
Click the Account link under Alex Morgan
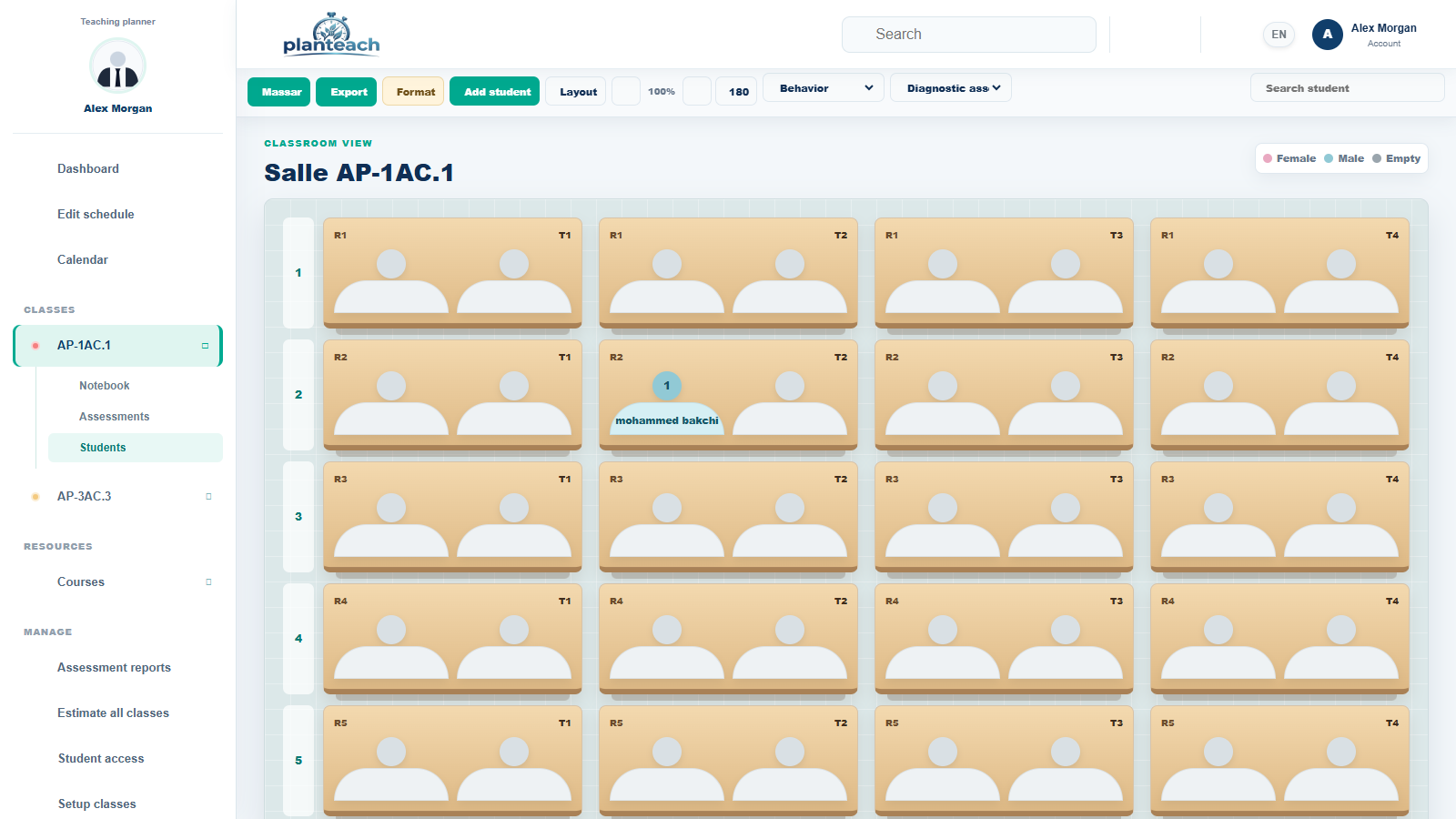click(1383, 44)
